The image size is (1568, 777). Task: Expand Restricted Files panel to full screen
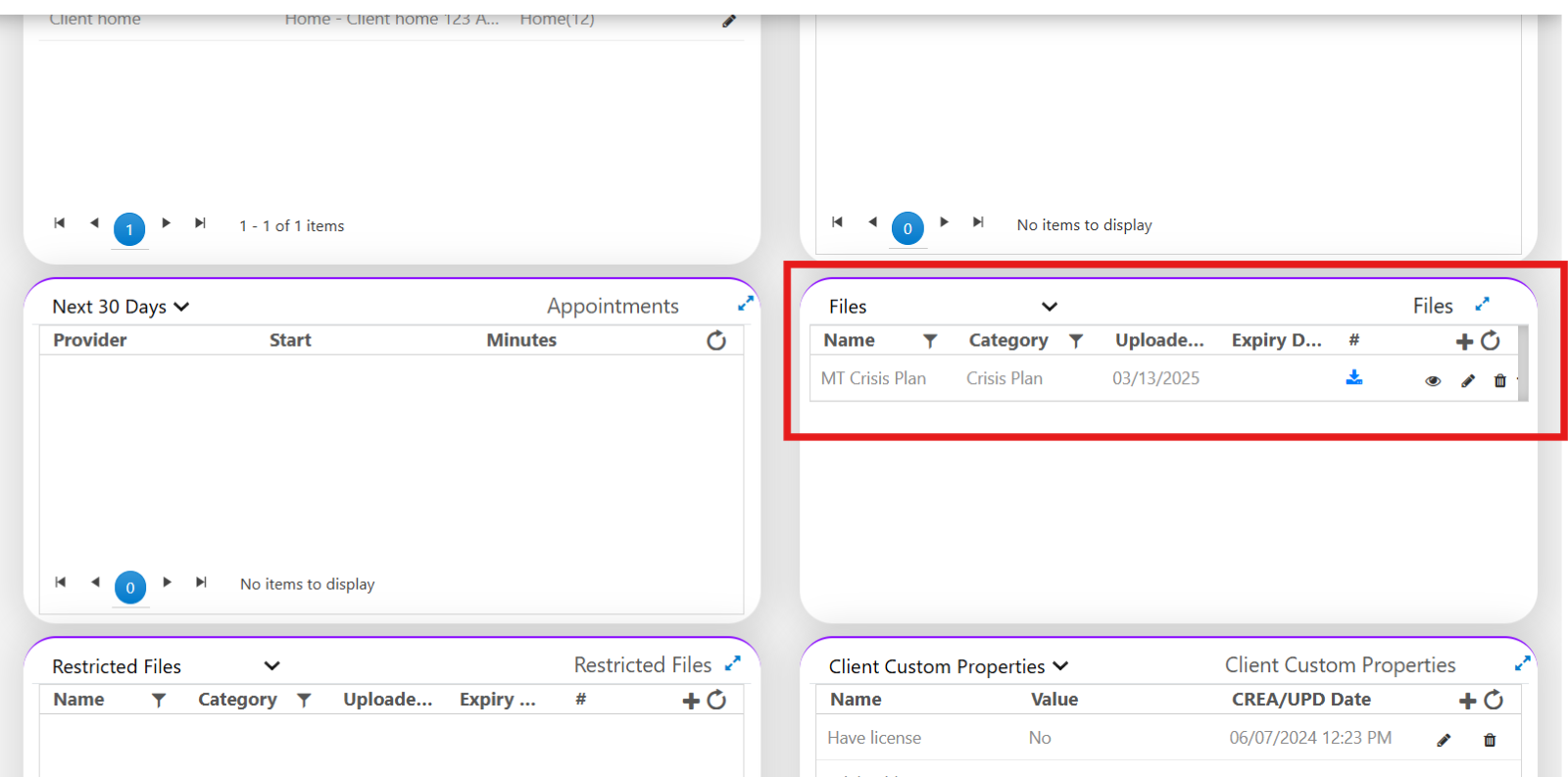(733, 663)
